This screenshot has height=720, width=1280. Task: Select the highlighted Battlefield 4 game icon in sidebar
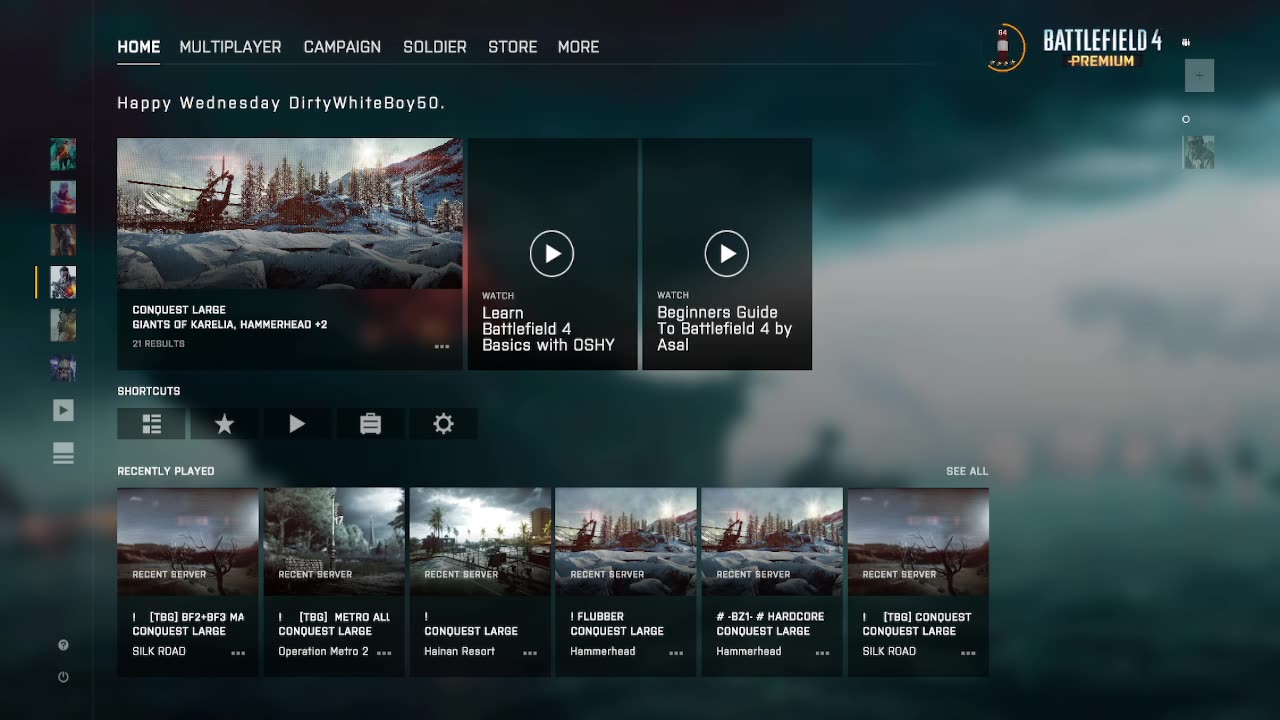pos(63,282)
